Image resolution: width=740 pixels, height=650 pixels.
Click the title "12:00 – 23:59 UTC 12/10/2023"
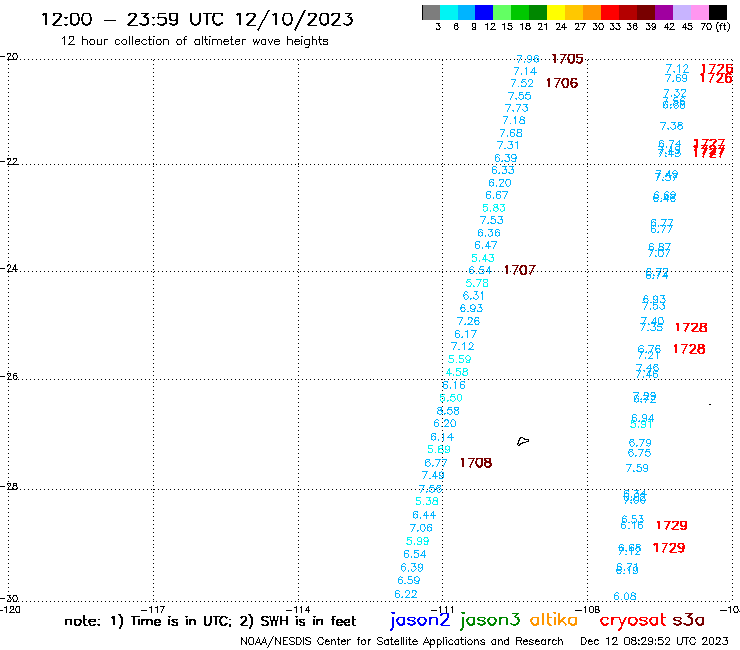tap(197, 19)
